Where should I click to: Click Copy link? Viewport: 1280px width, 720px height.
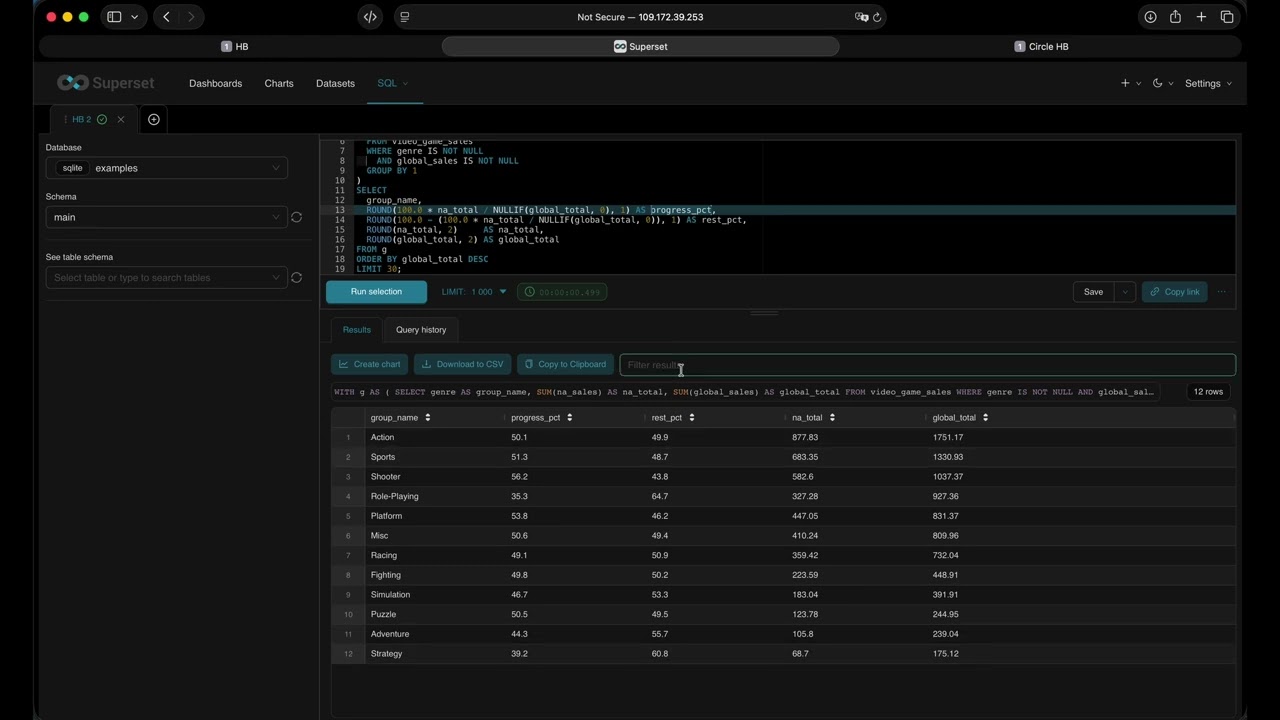coord(1174,292)
